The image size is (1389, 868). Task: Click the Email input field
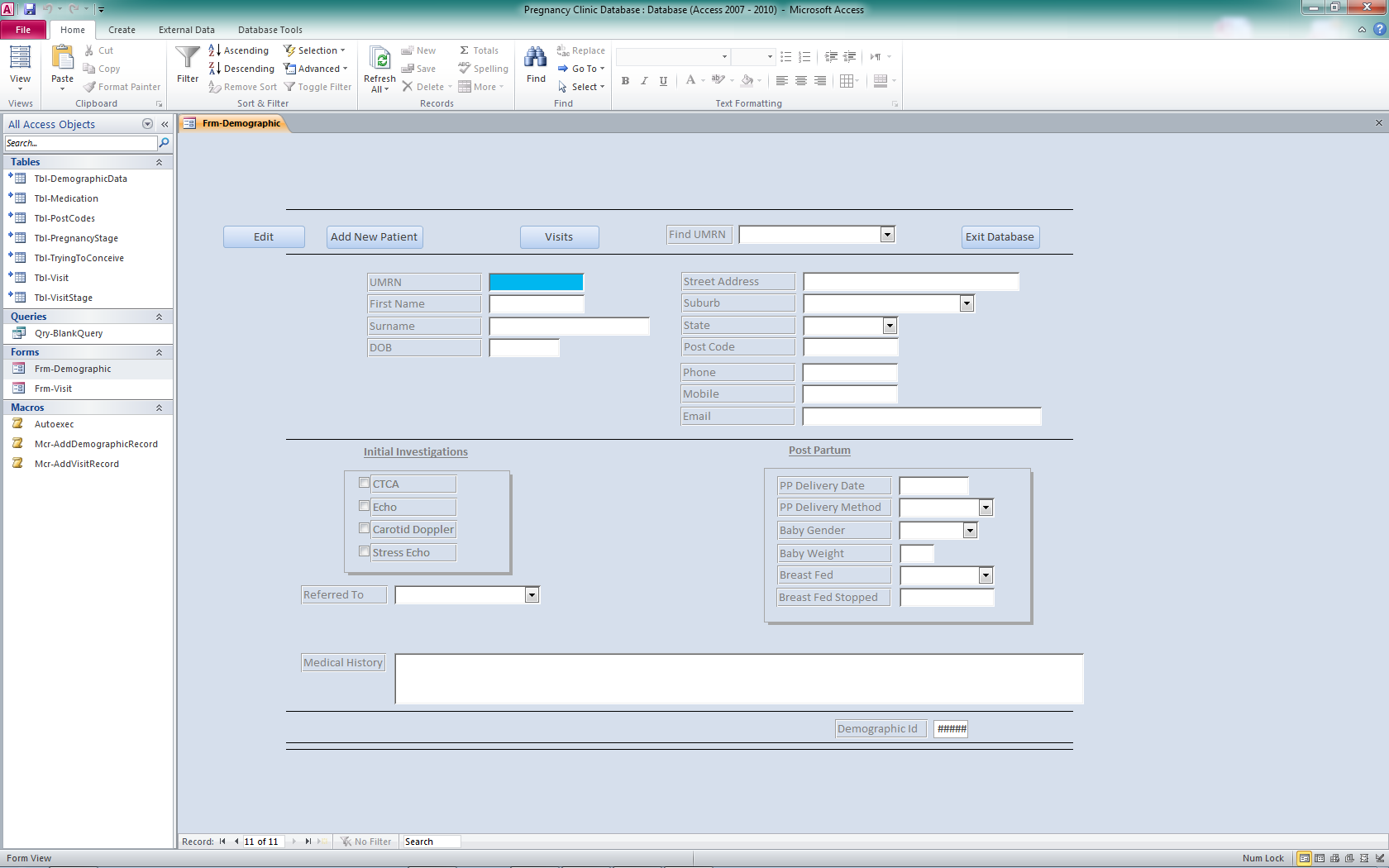click(x=922, y=417)
